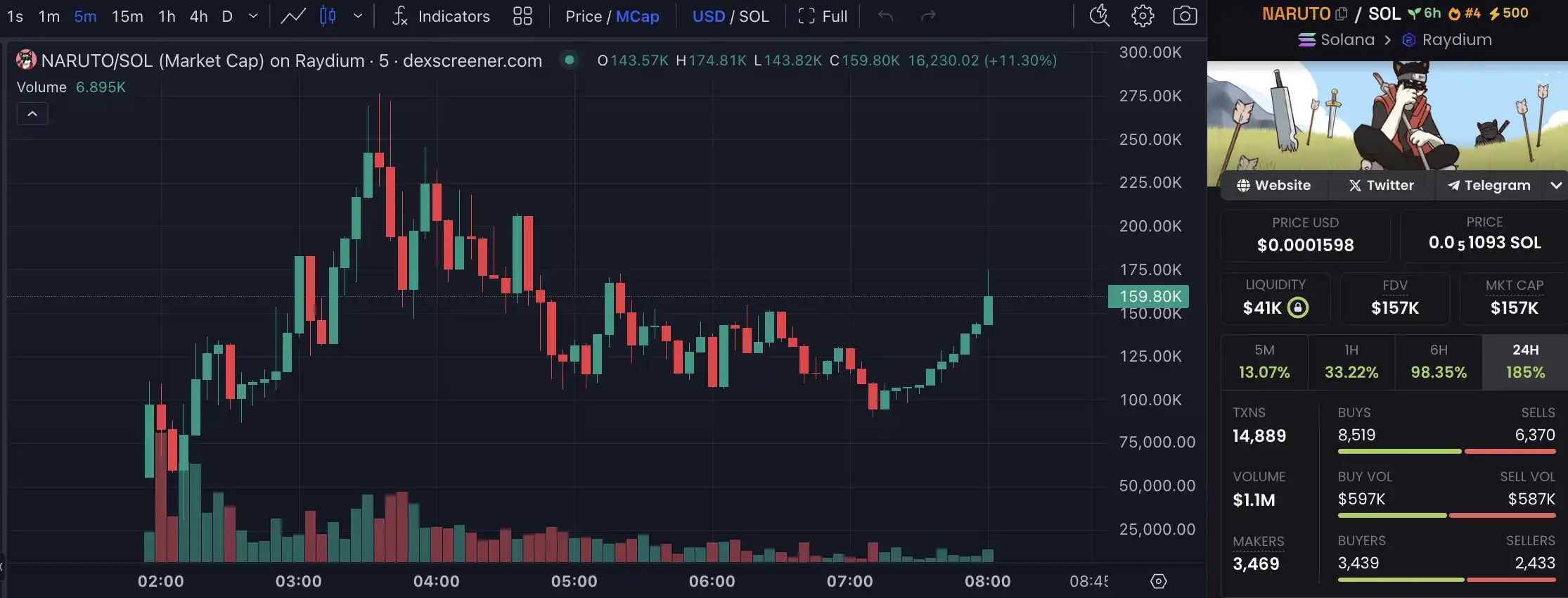The image size is (1568, 598).
Task: Select the candlestick chart style icon
Action: coord(328,16)
